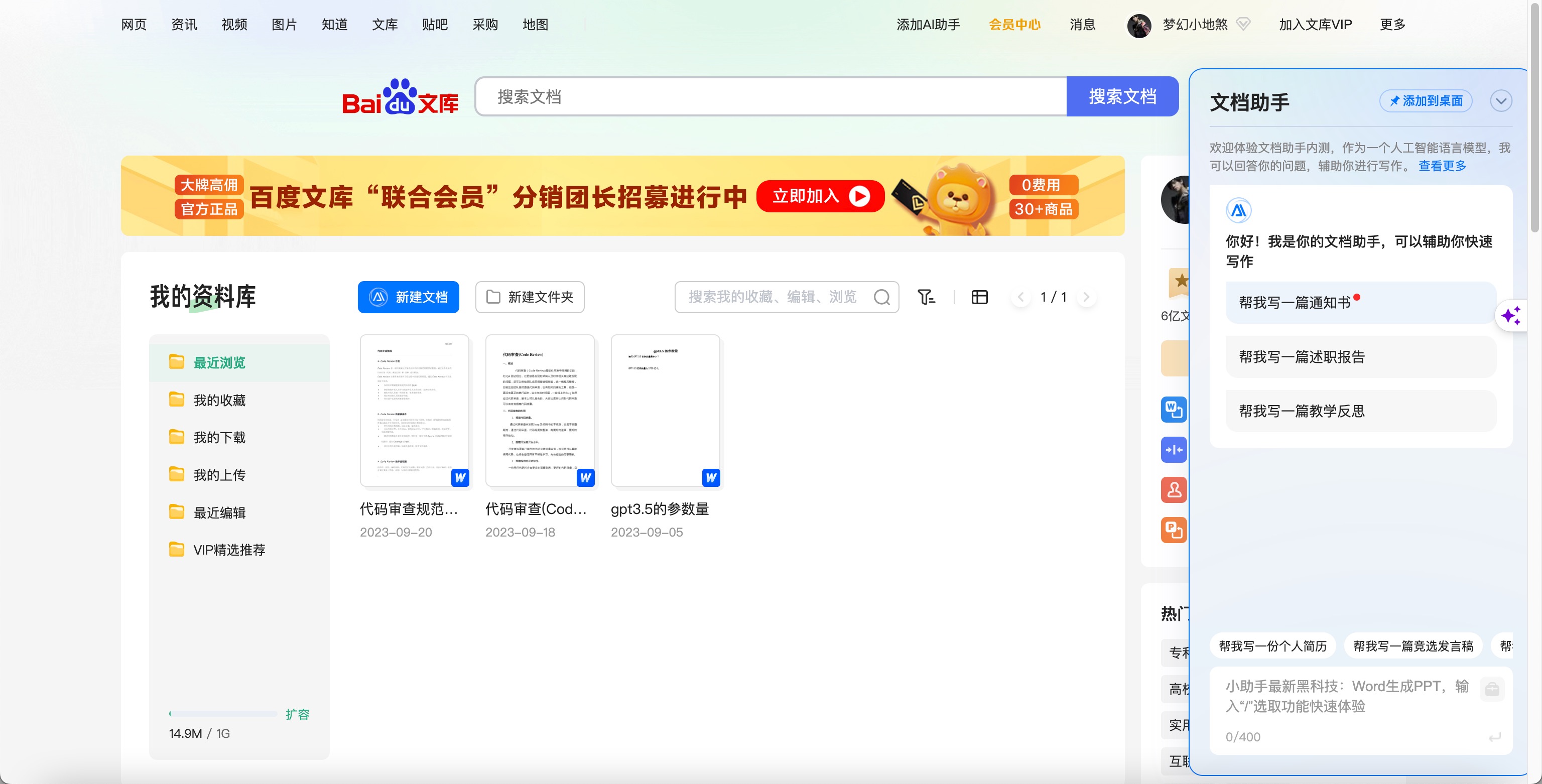Click 添加到桌面 pin button

coord(1425,100)
